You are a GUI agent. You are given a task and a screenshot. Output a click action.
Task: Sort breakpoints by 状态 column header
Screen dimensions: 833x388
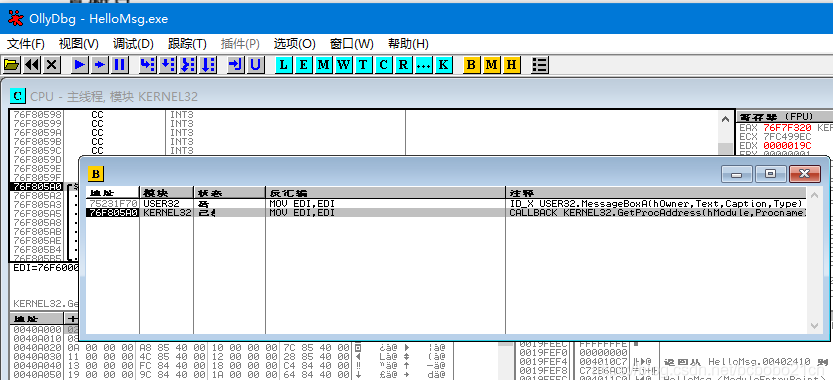(230, 192)
